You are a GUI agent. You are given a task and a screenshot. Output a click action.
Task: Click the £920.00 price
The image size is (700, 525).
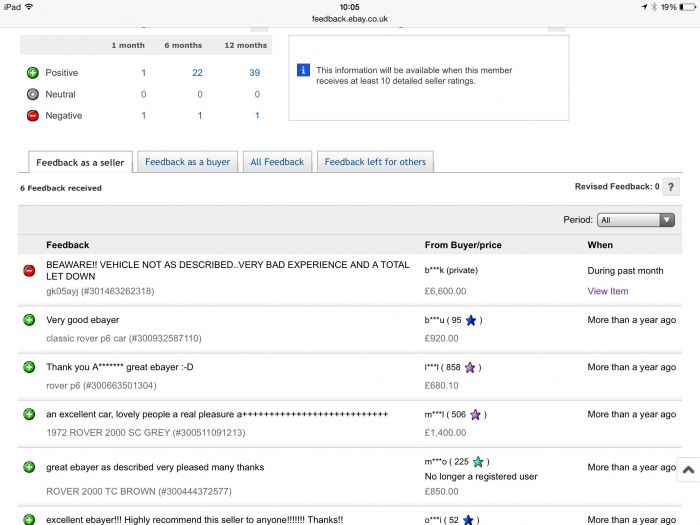tap(441, 338)
